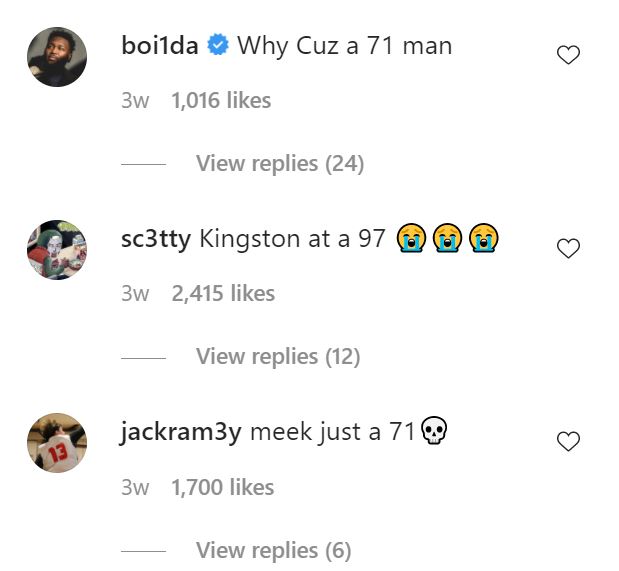Expand View replies (6)

273,550
